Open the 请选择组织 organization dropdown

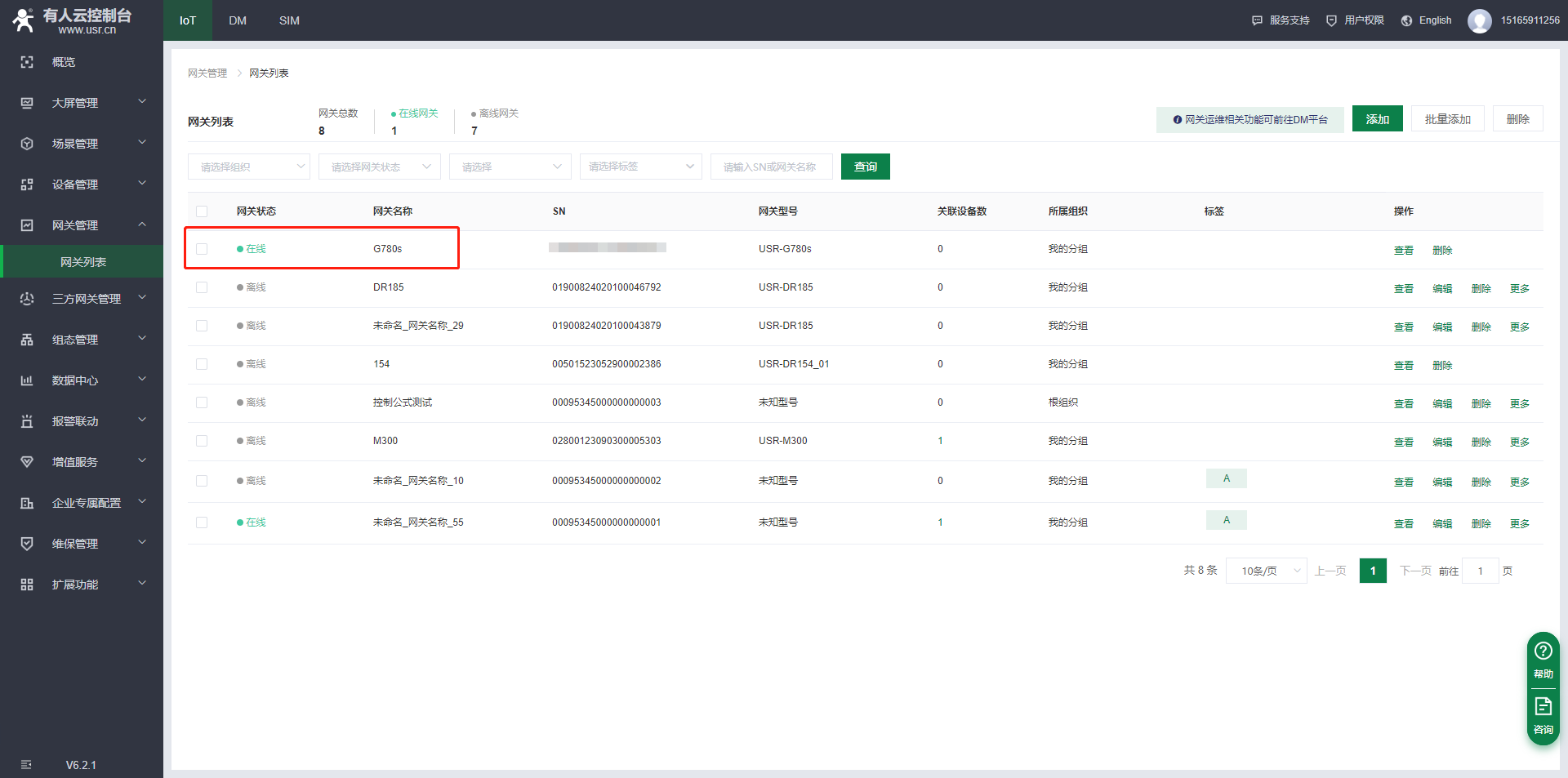pos(248,167)
